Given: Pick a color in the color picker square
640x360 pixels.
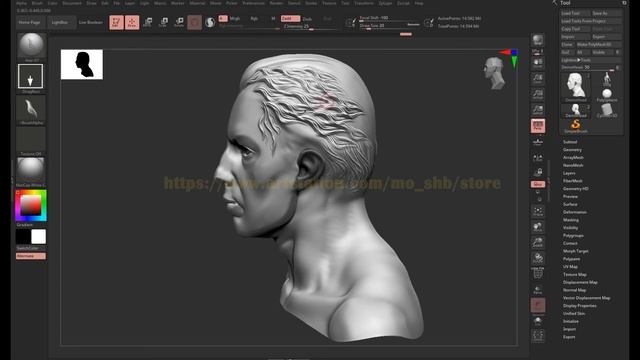Looking at the screenshot, I should pos(31,205).
